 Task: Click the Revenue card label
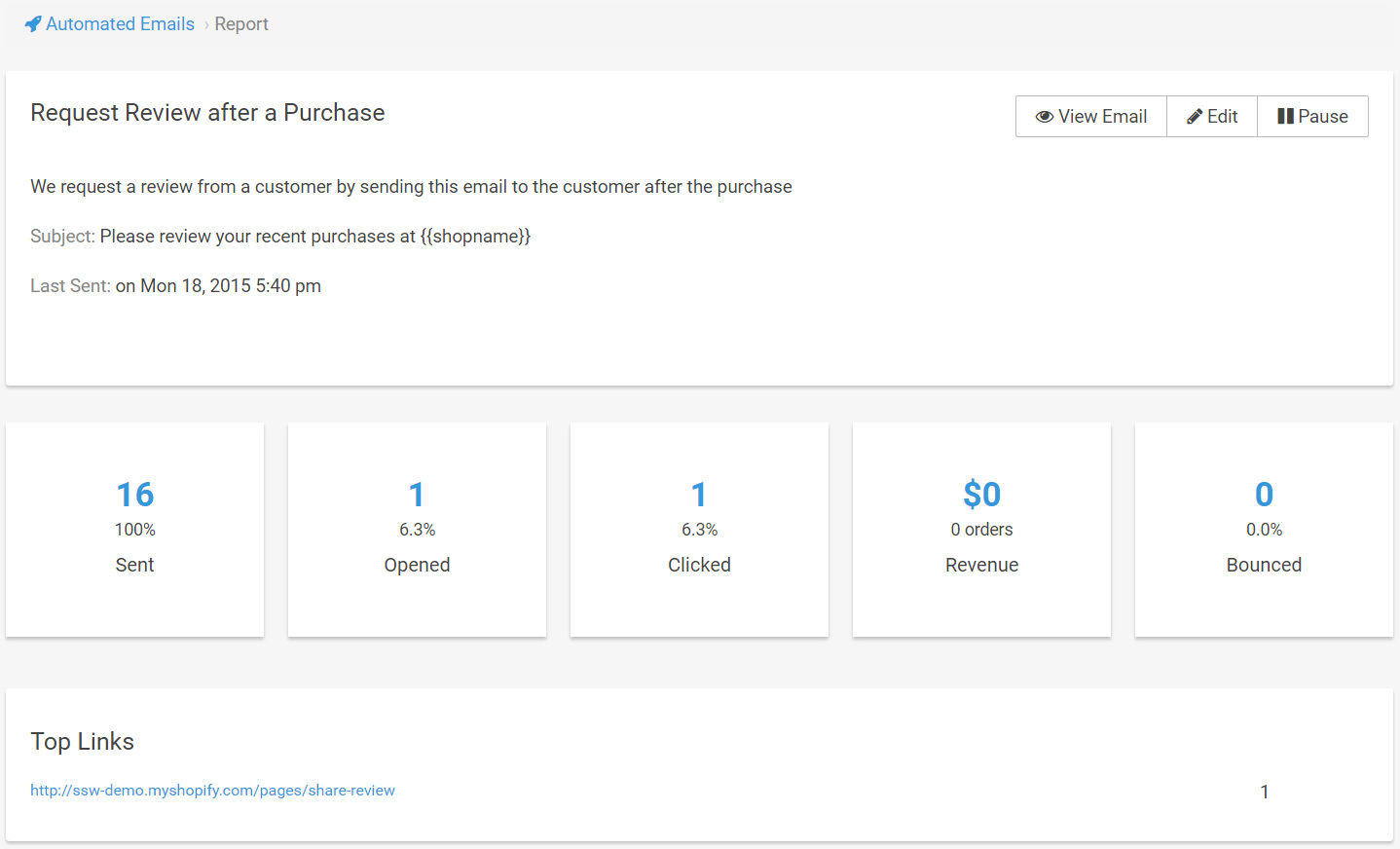pyautogui.click(x=981, y=565)
